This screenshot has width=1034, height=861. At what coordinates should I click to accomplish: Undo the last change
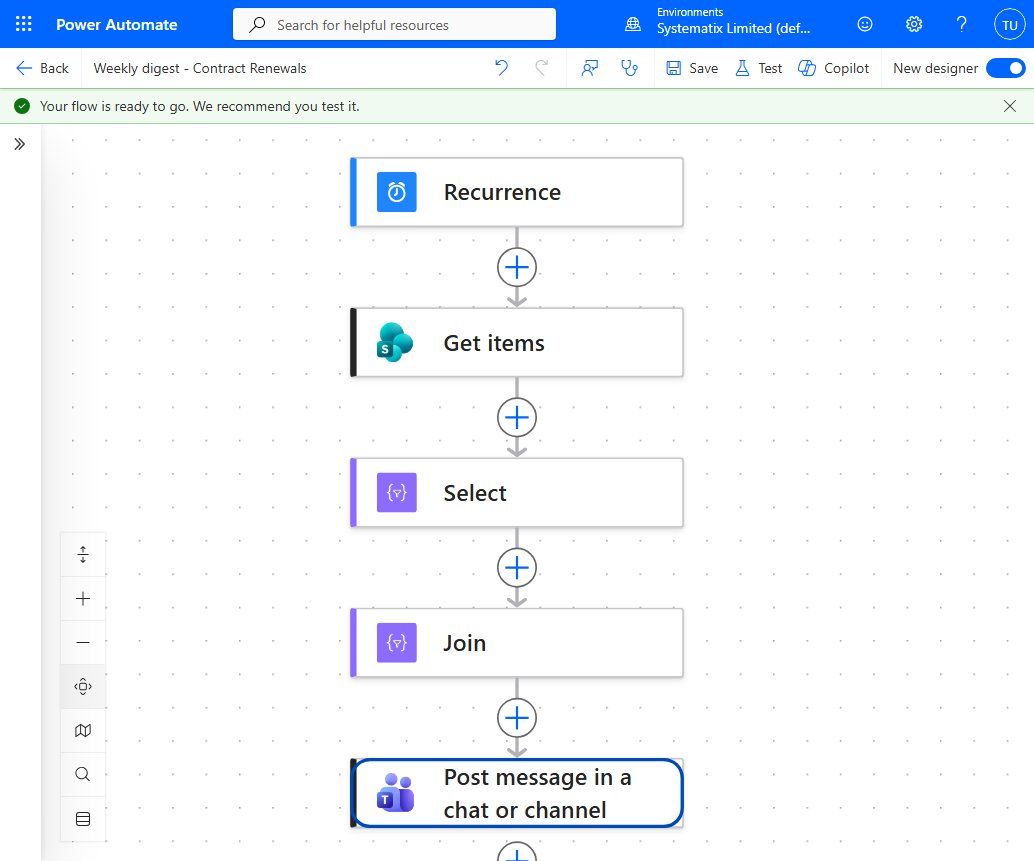click(501, 67)
